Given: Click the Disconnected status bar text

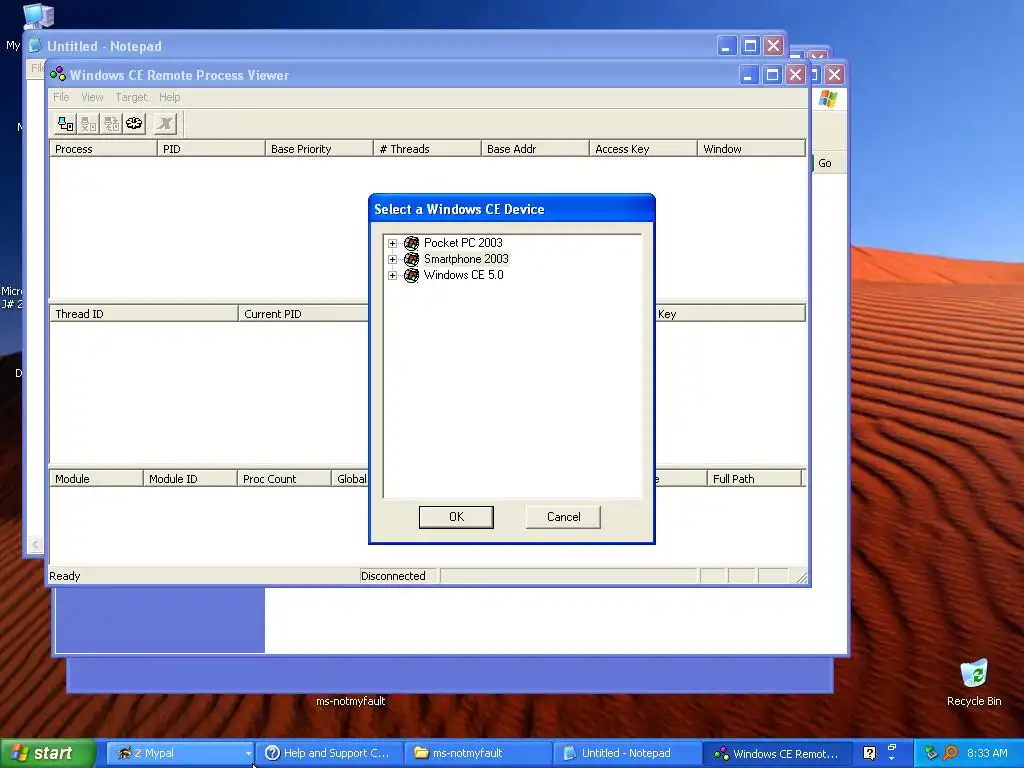Looking at the screenshot, I should [393, 576].
